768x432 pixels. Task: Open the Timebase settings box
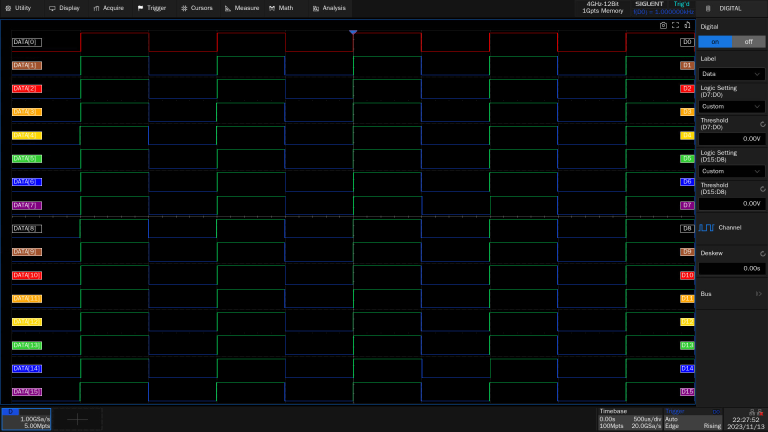(628, 419)
